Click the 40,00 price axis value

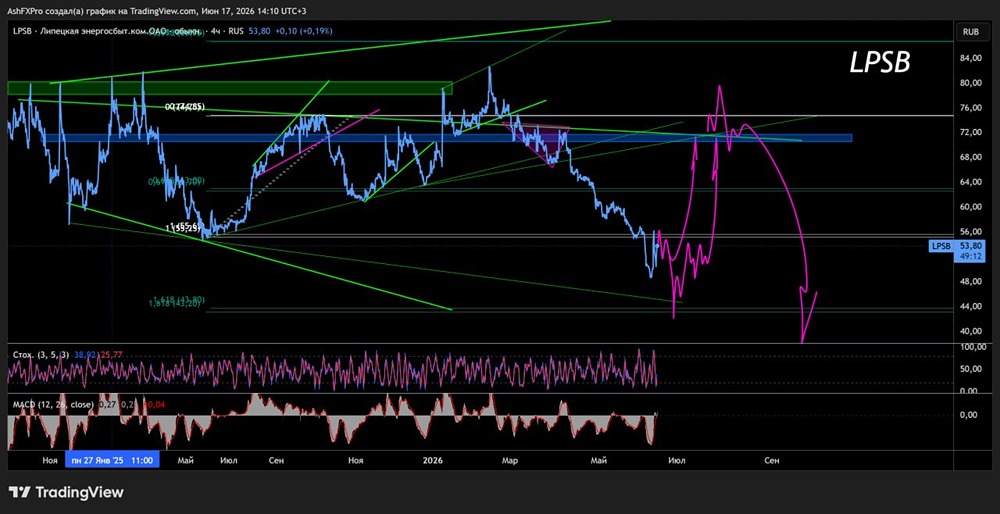click(x=973, y=332)
